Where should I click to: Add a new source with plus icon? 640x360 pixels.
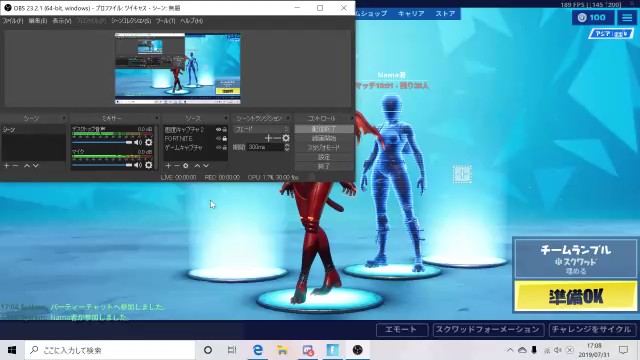point(168,166)
